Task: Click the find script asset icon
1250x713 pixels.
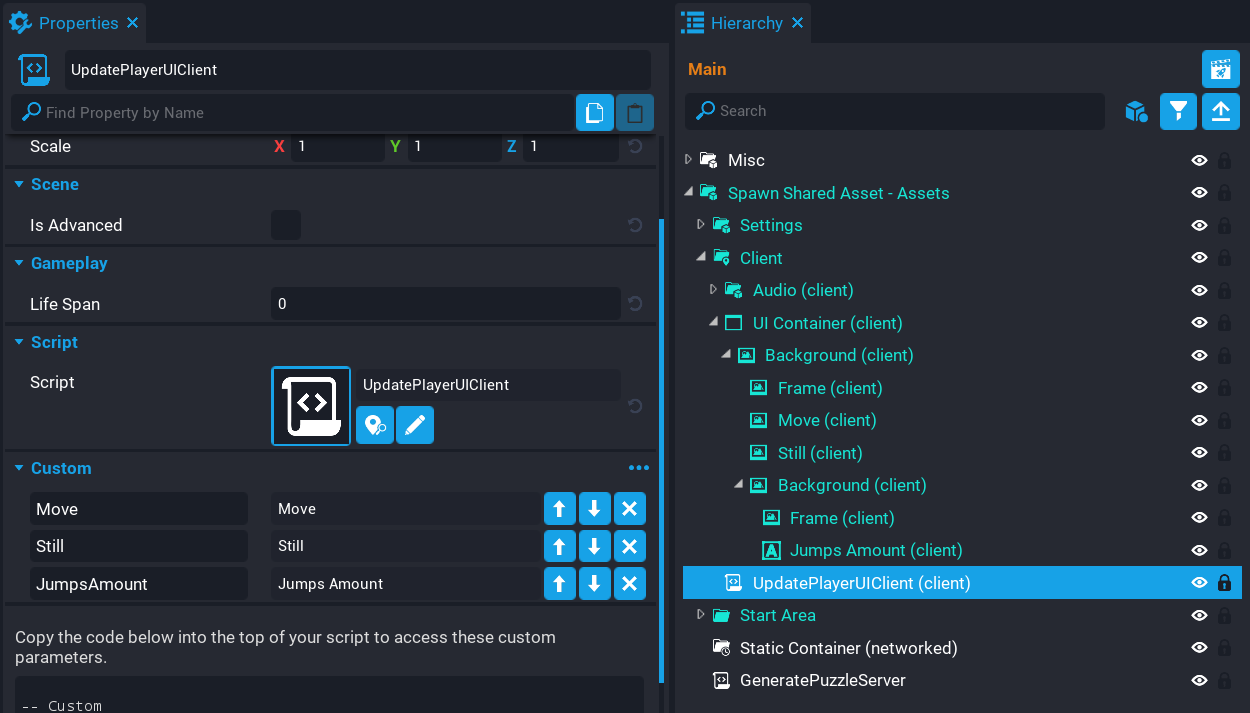Action: click(375, 425)
